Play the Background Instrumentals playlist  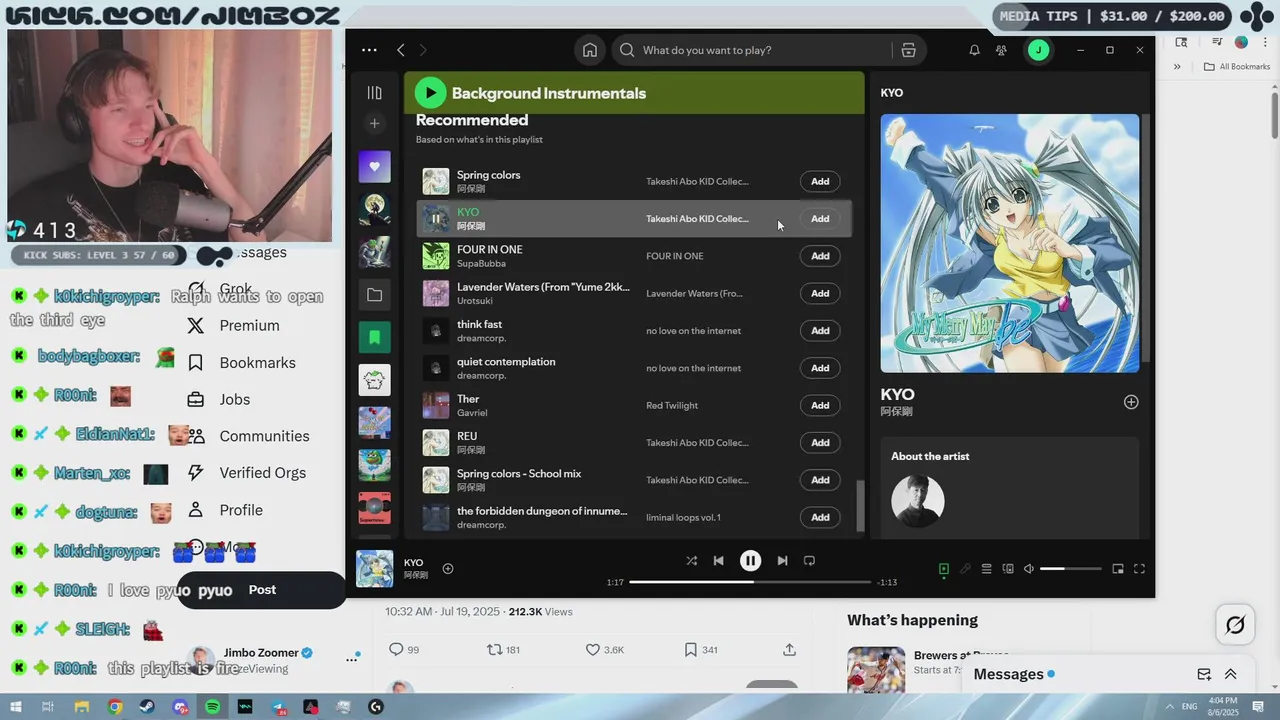tap(430, 93)
